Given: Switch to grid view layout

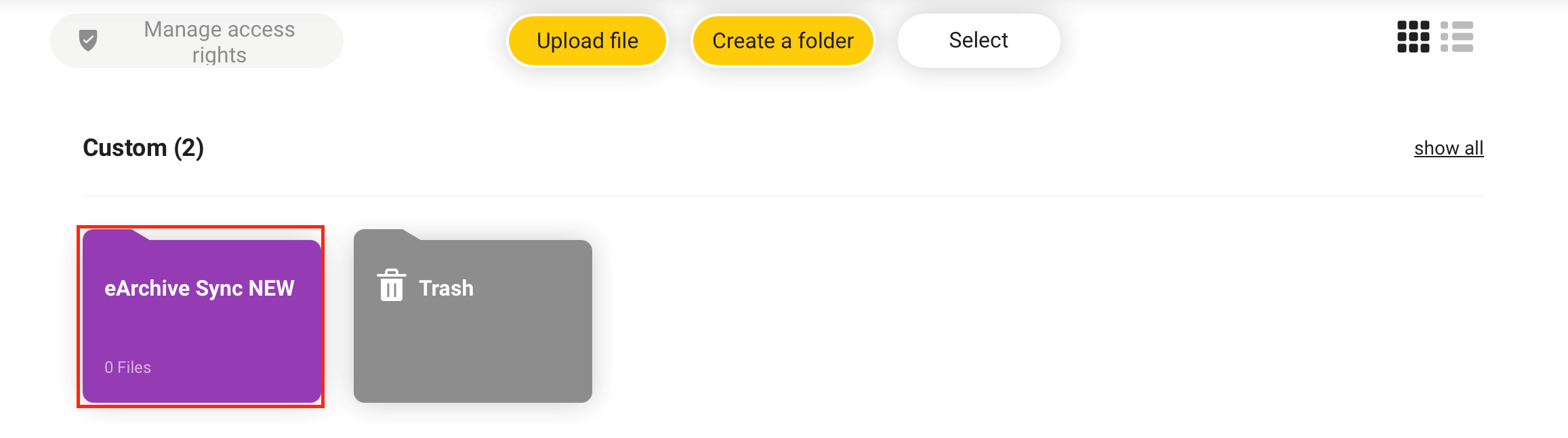Looking at the screenshot, I should [x=1413, y=37].
